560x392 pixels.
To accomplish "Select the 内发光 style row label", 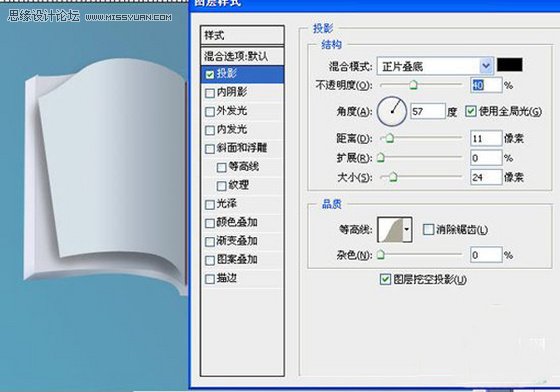I will coord(232,129).
